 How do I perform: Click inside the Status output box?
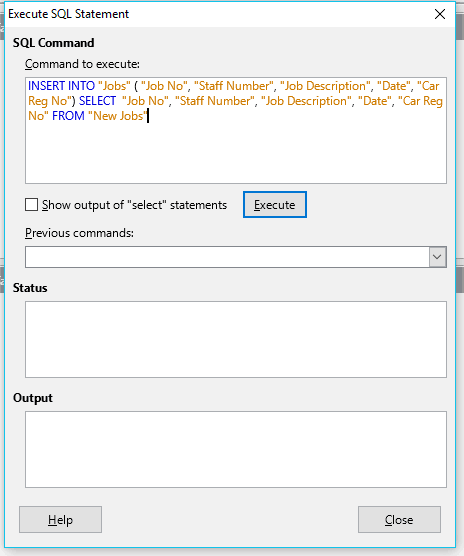[236, 339]
